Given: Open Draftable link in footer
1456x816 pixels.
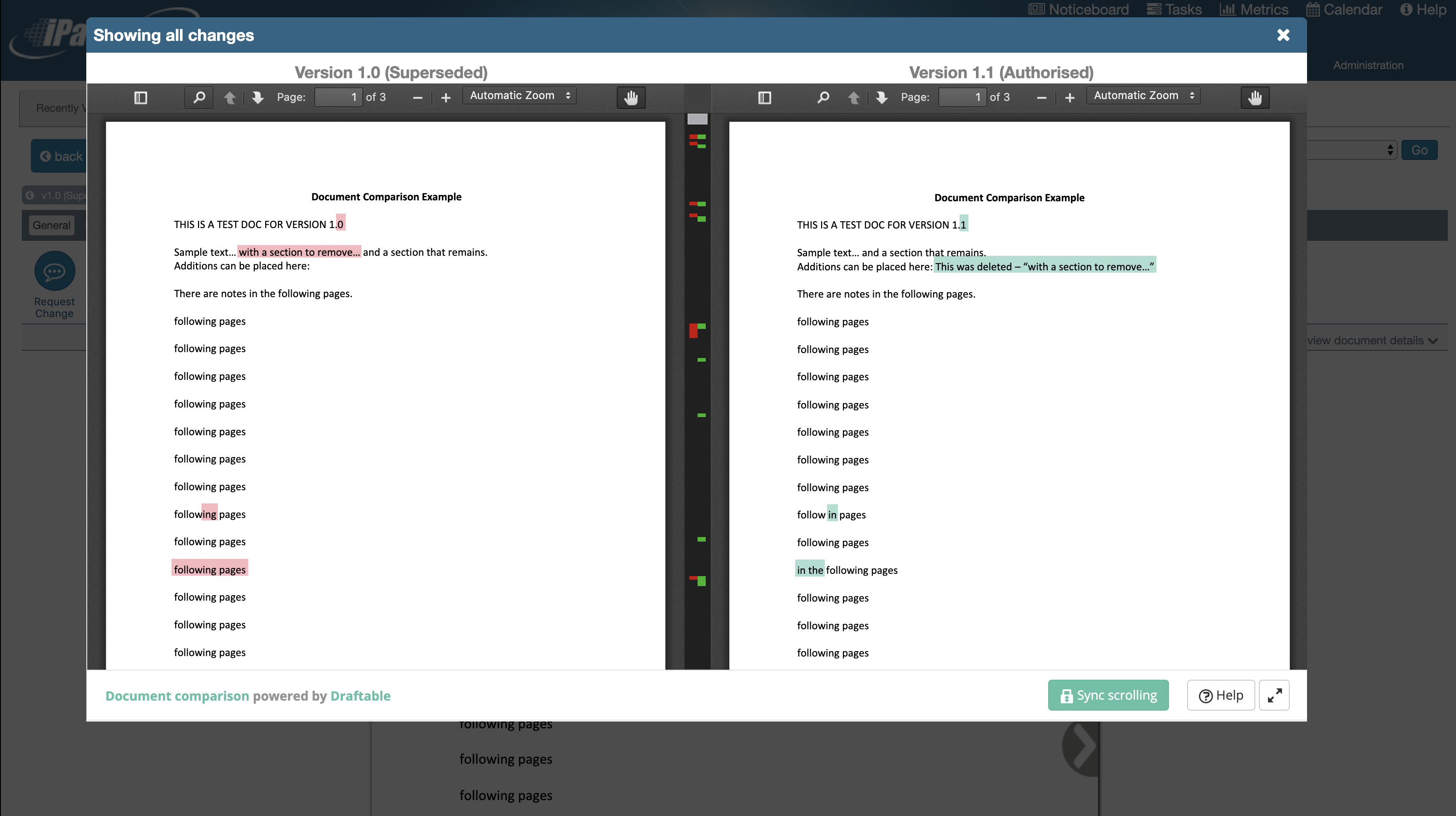Looking at the screenshot, I should coord(360,696).
